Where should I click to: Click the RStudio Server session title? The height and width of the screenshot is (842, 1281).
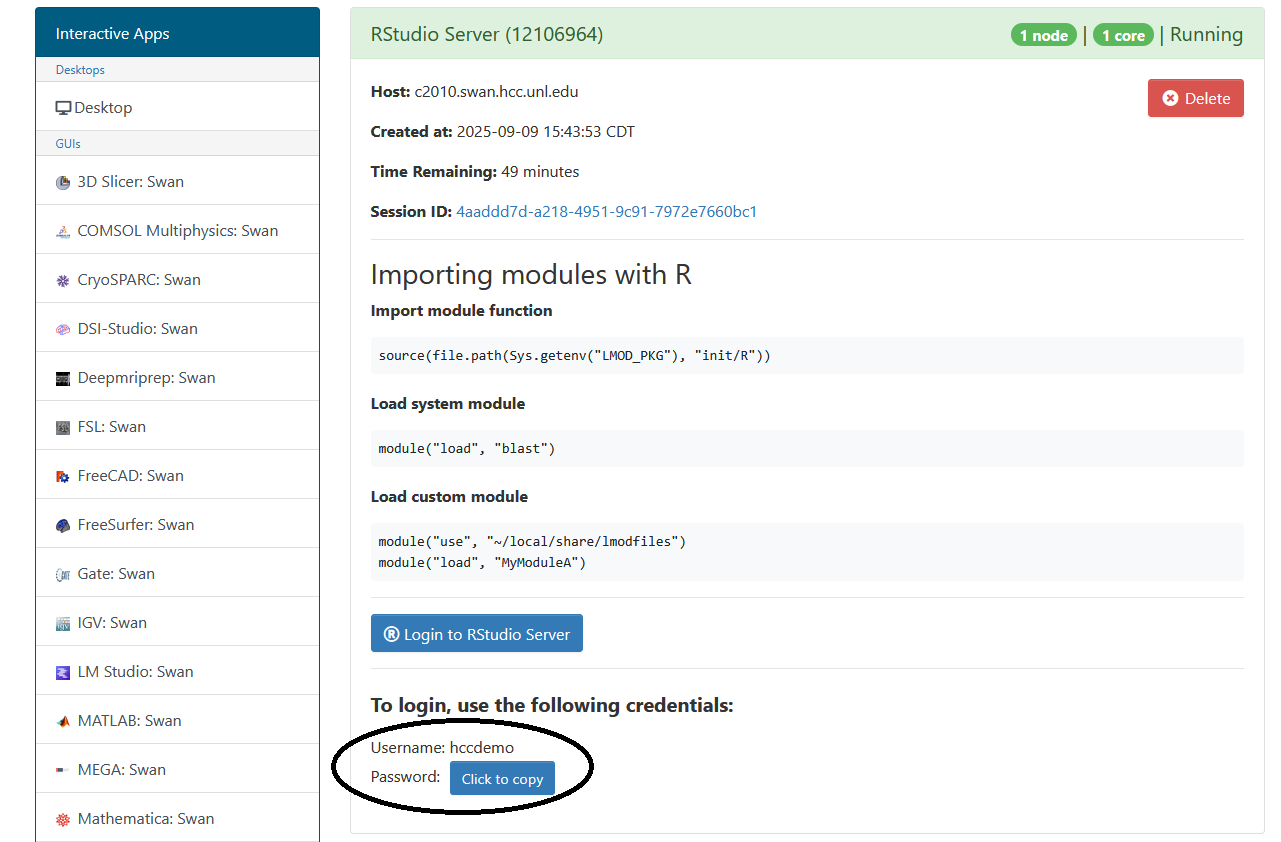click(486, 34)
